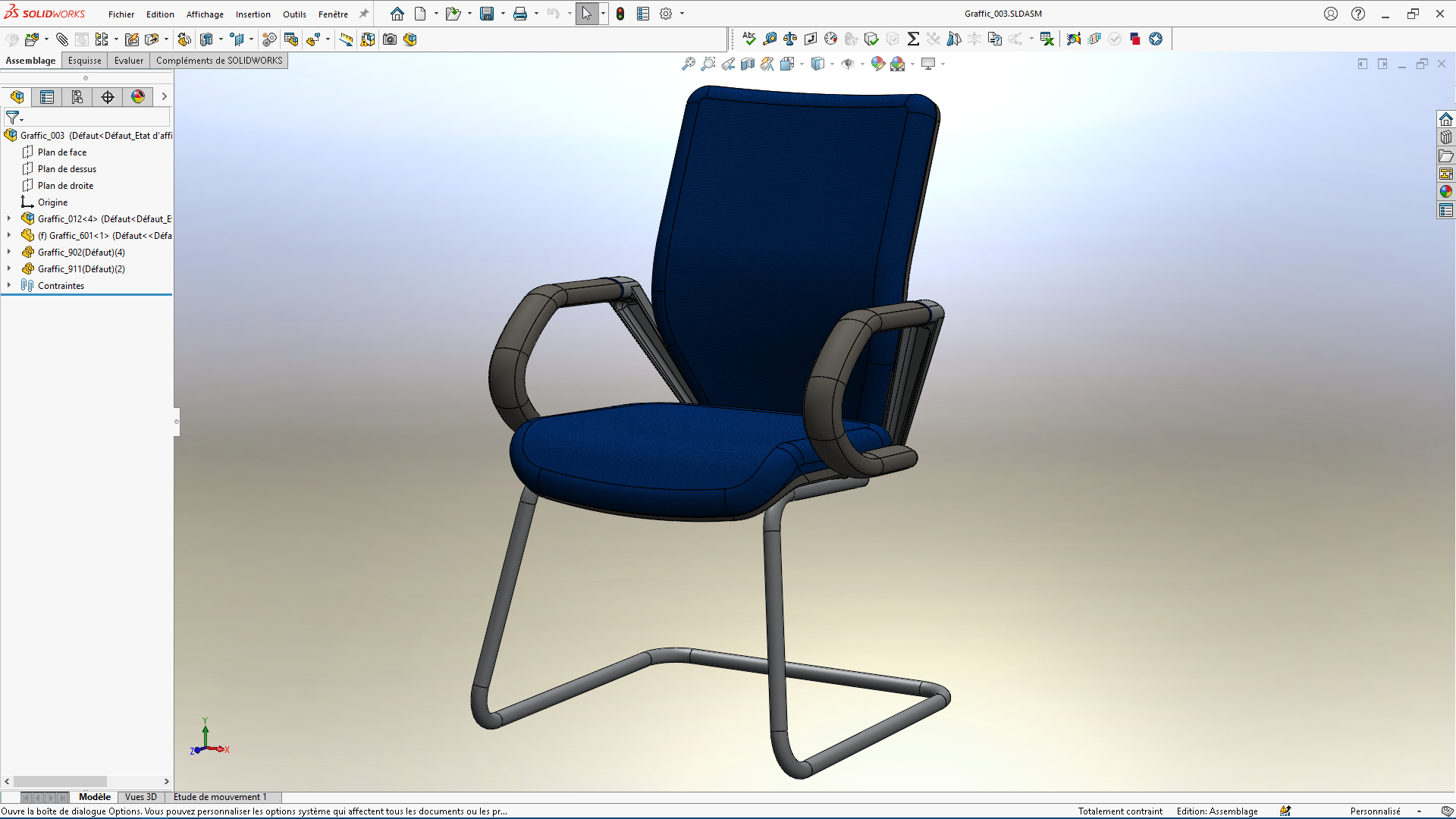
Task: Show more manager tabs chevron
Action: tap(164, 96)
